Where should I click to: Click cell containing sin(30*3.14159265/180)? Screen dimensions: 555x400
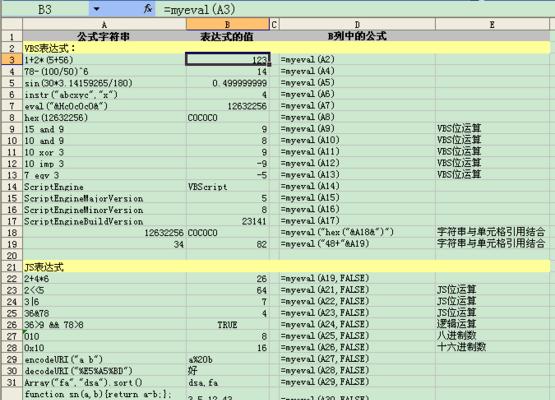[104, 83]
